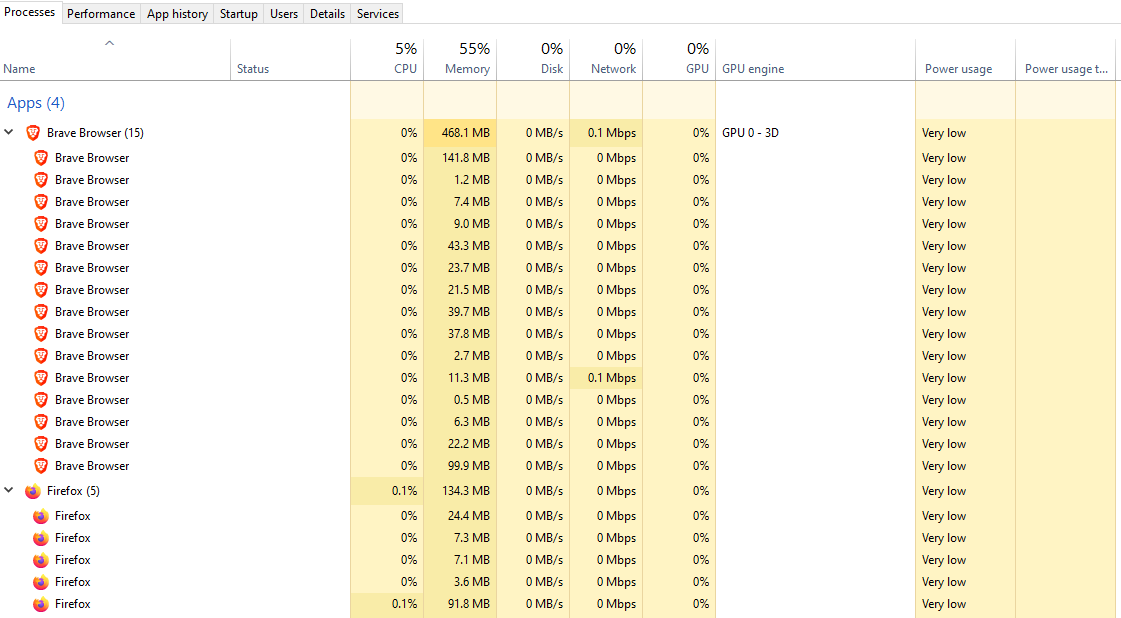Sort by the Status column header
The width and height of the screenshot is (1121, 618).
click(290, 59)
